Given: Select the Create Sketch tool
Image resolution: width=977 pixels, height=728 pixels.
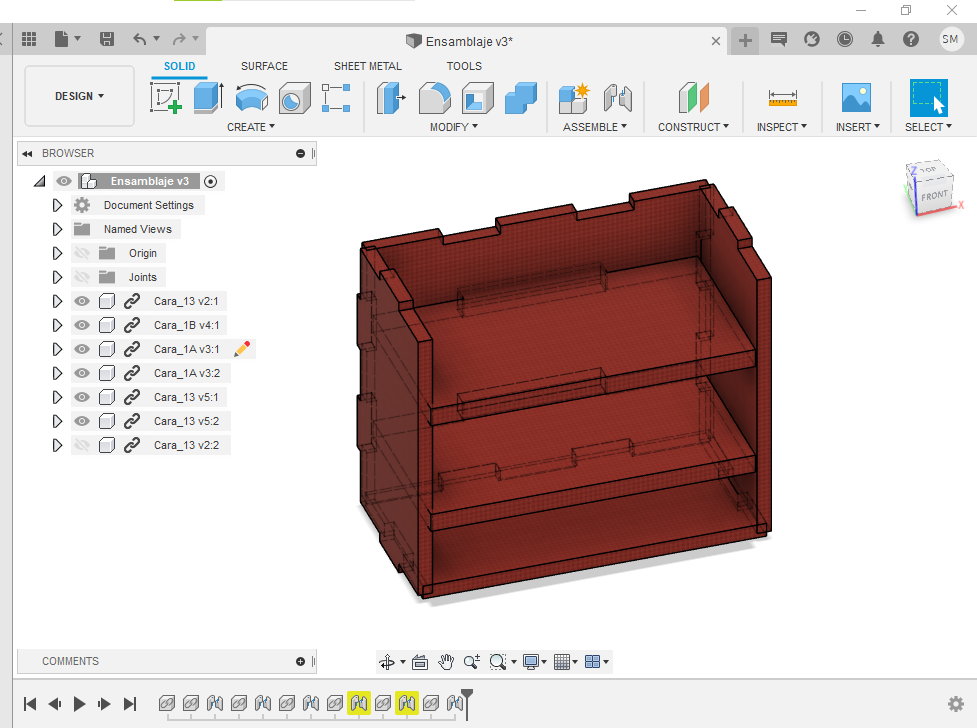Looking at the screenshot, I should tap(166, 98).
